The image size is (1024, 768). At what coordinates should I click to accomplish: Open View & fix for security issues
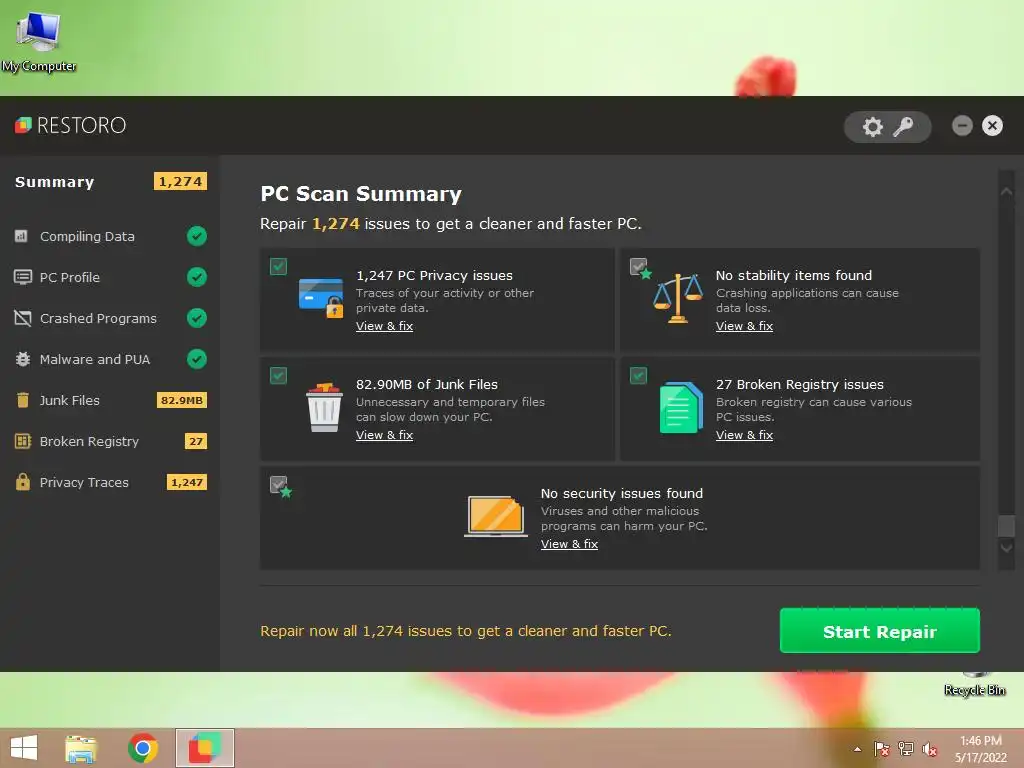tap(569, 544)
